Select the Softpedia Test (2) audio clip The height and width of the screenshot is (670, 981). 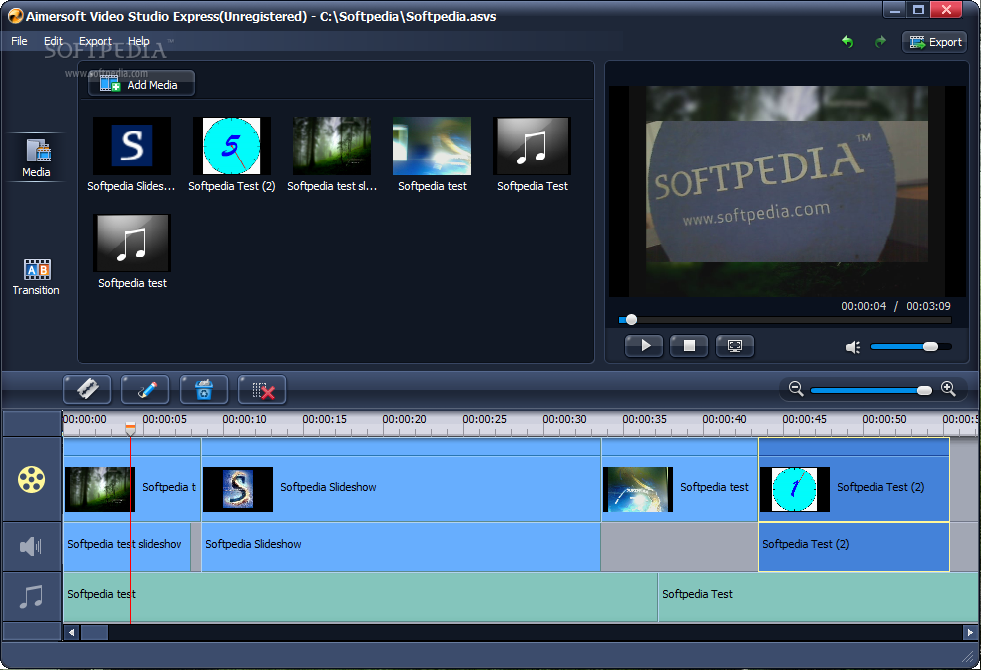pyautogui.click(x=854, y=547)
